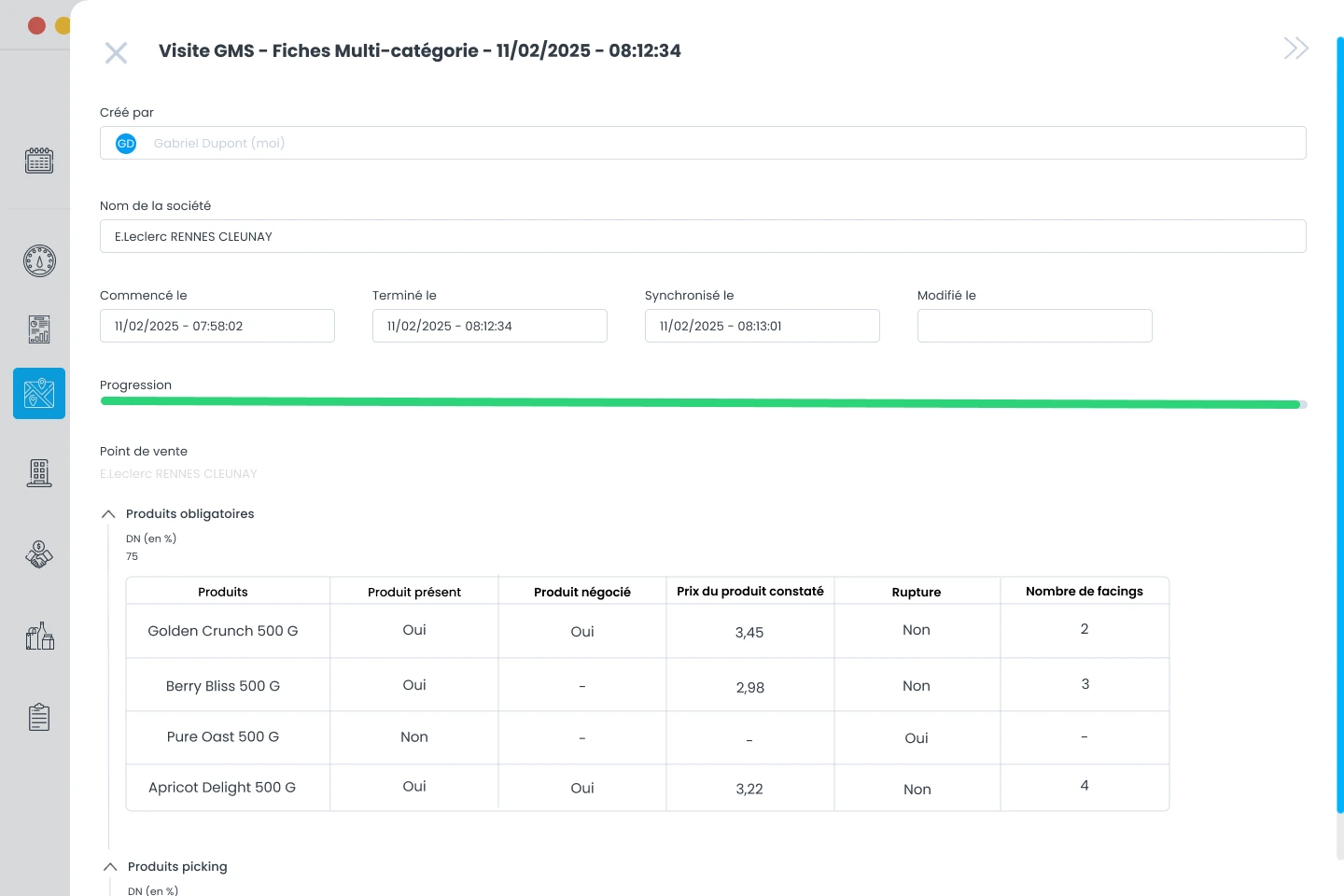
Task: Close the visit detail panel with X
Action: pos(116,52)
